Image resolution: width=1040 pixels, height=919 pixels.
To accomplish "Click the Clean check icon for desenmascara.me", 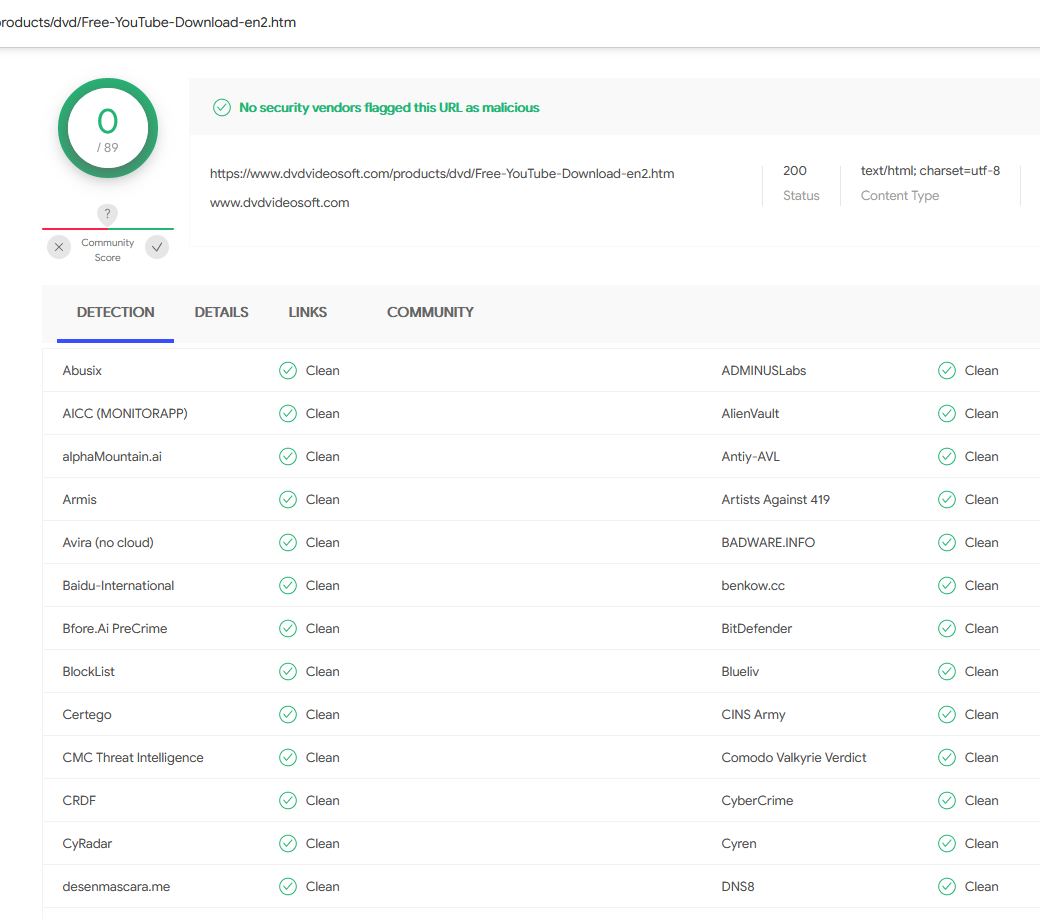I will (x=288, y=887).
